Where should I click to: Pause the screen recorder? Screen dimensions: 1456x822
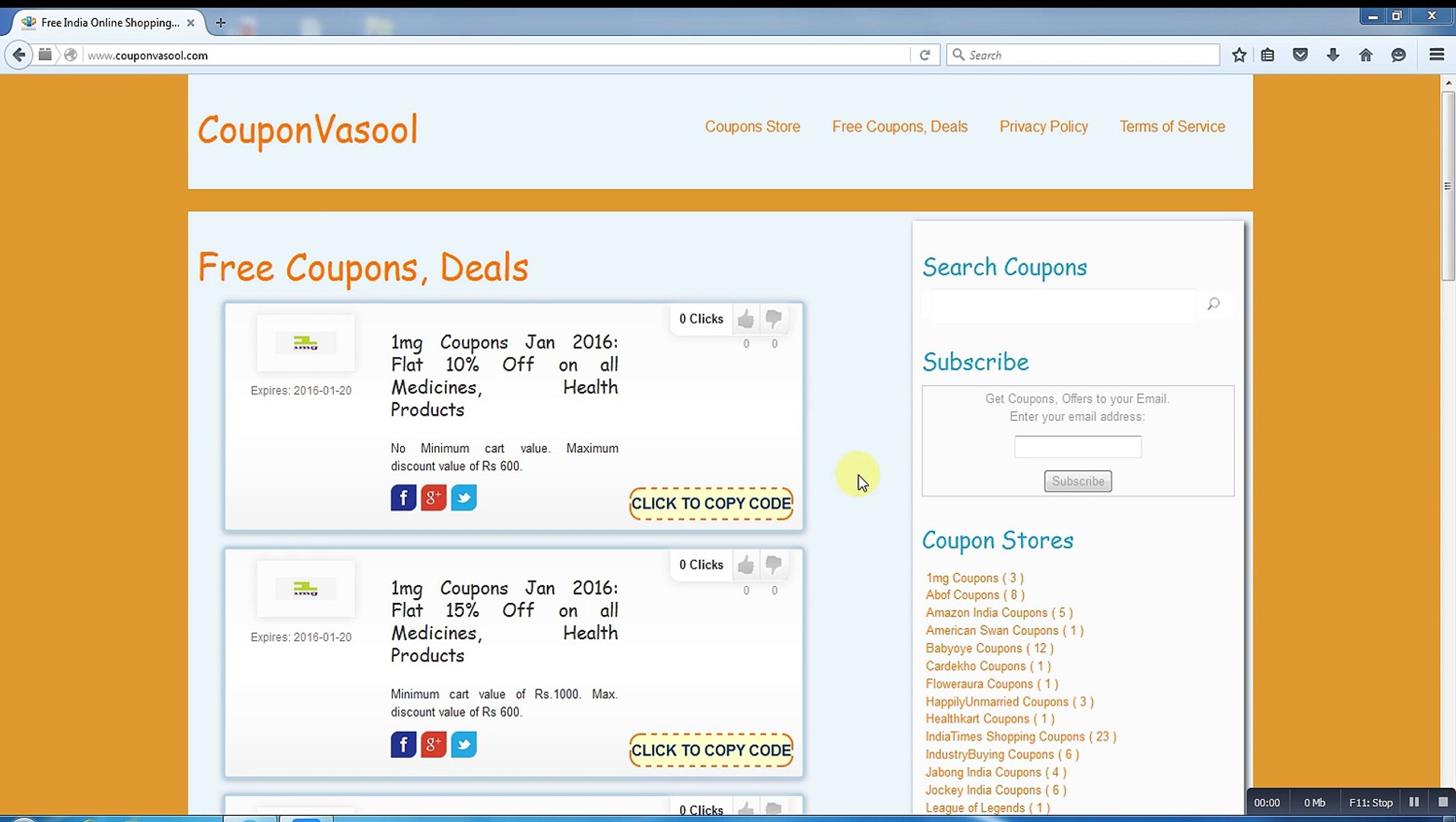click(1414, 802)
